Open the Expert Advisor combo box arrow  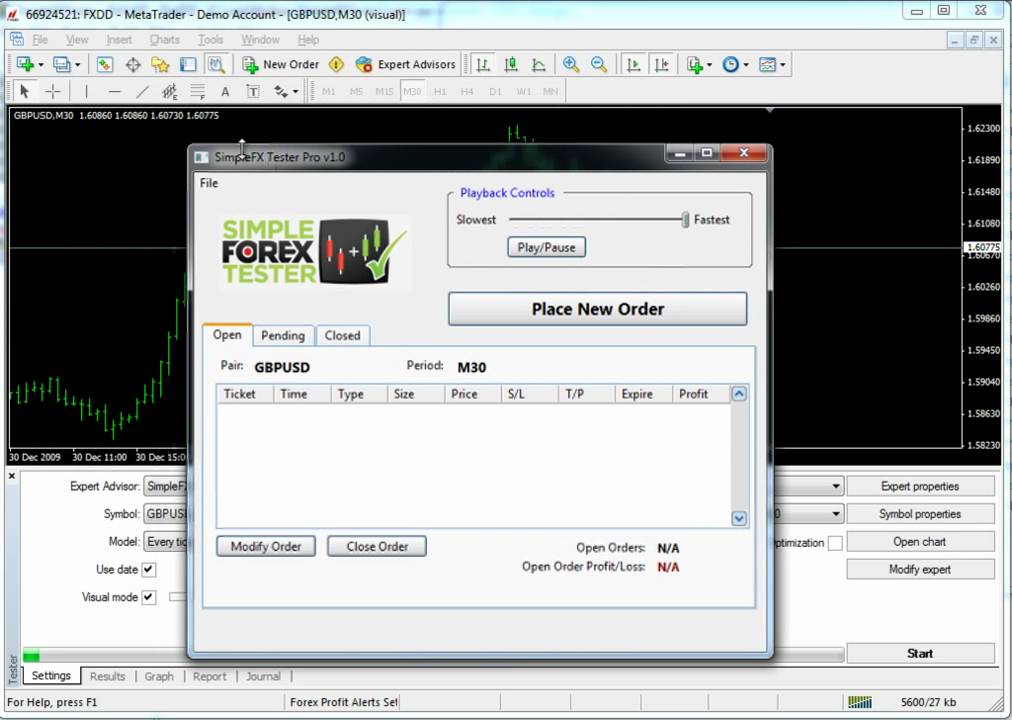836,486
